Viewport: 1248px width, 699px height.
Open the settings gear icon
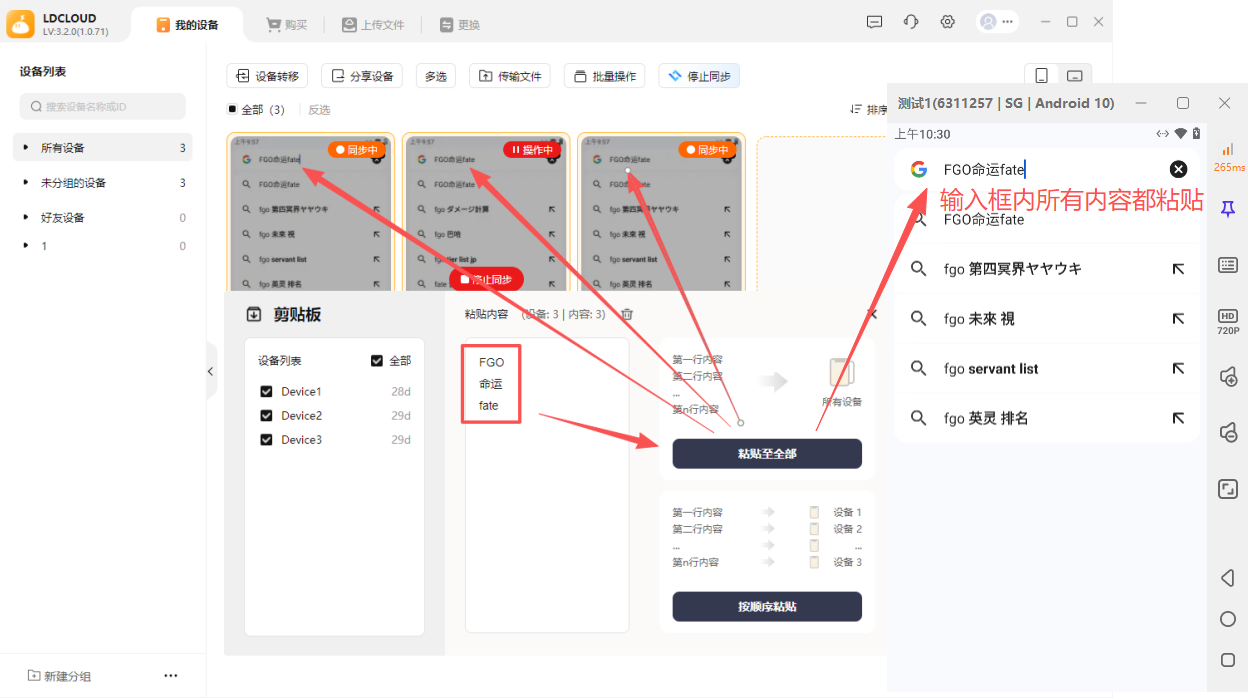click(947, 23)
